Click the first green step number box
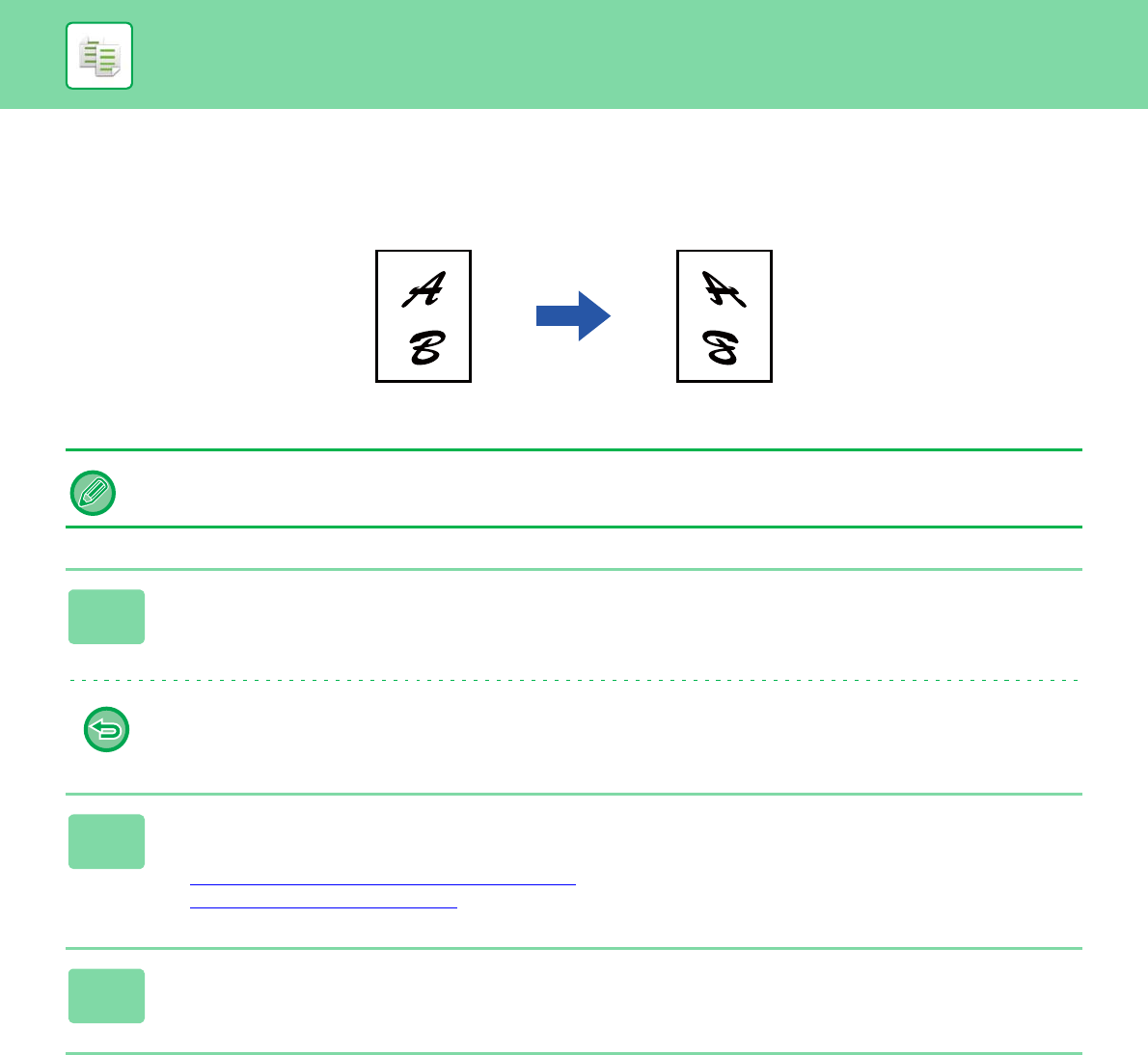 coord(107,617)
